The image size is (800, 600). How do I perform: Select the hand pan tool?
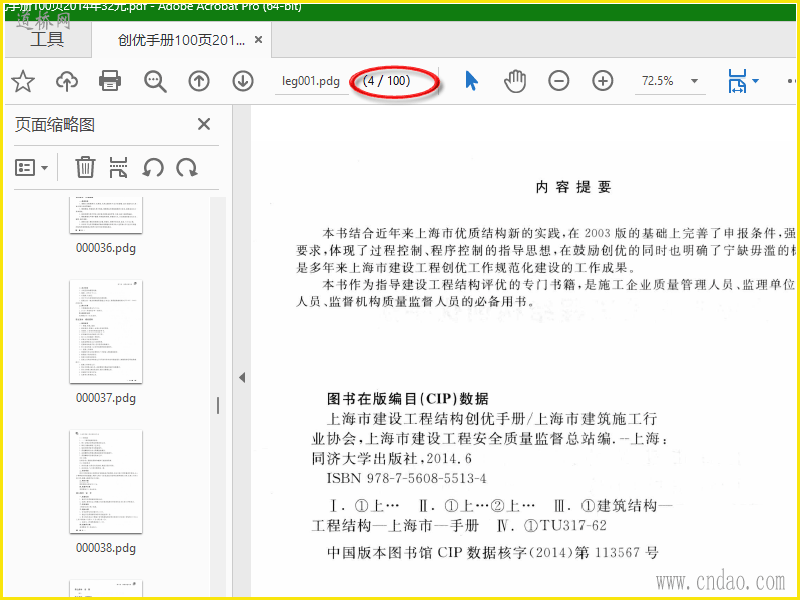pyautogui.click(x=515, y=81)
